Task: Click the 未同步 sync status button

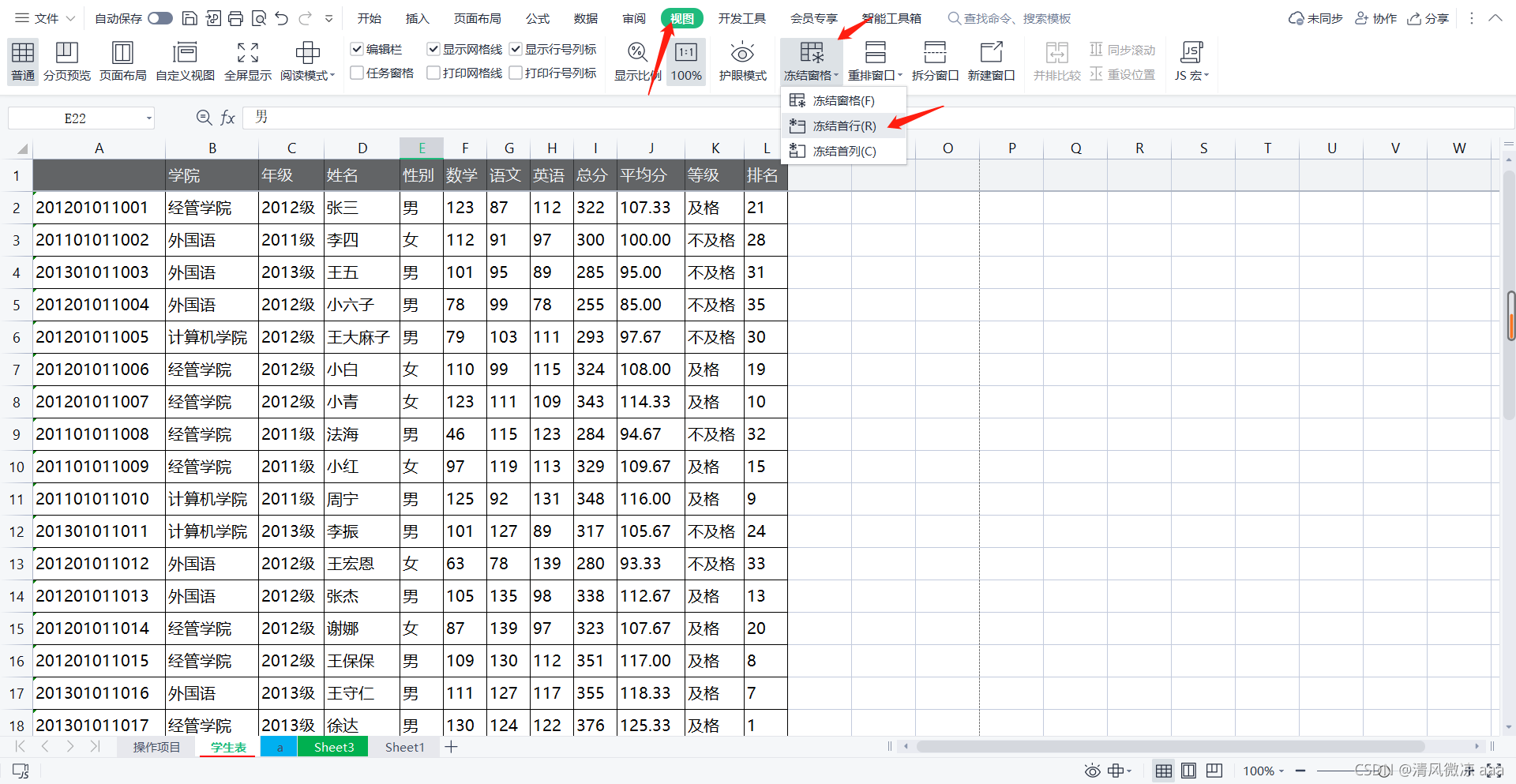Action: [1315, 18]
